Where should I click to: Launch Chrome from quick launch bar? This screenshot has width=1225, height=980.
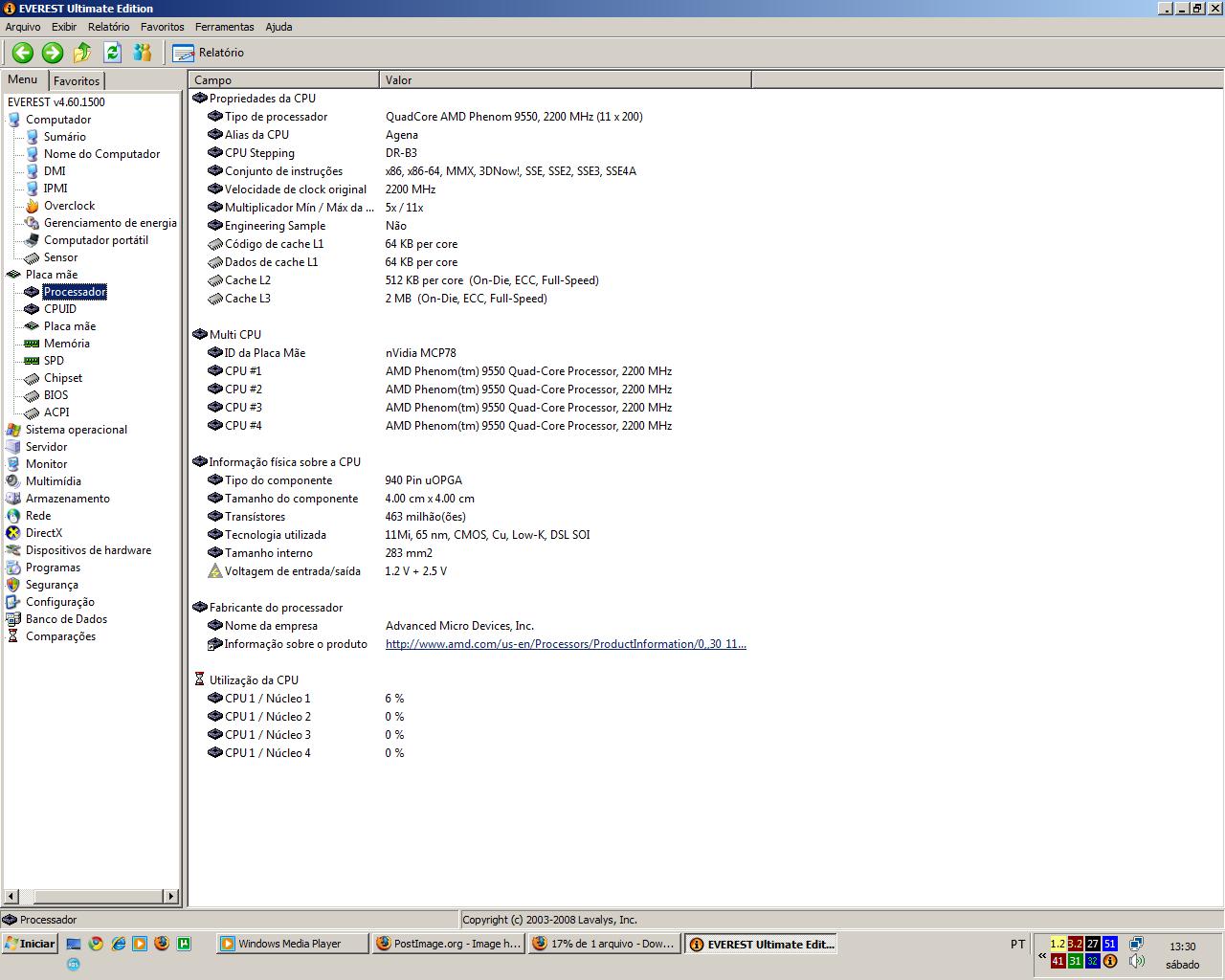tap(96, 944)
